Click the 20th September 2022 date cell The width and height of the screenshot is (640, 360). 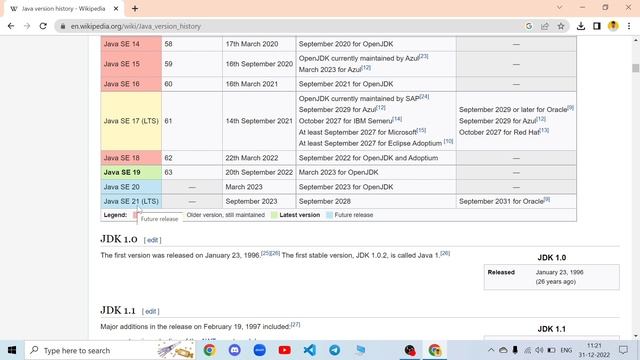pyautogui.click(x=259, y=172)
